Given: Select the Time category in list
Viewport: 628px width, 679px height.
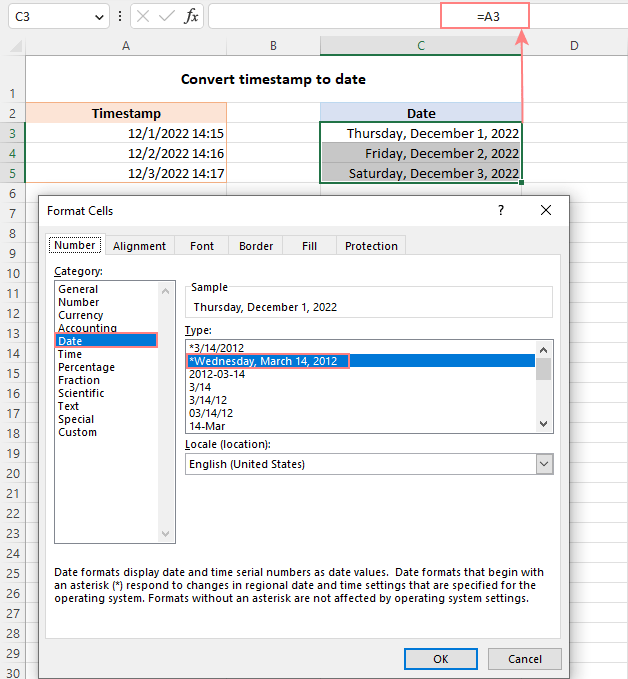Looking at the screenshot, I should (70, 354).
